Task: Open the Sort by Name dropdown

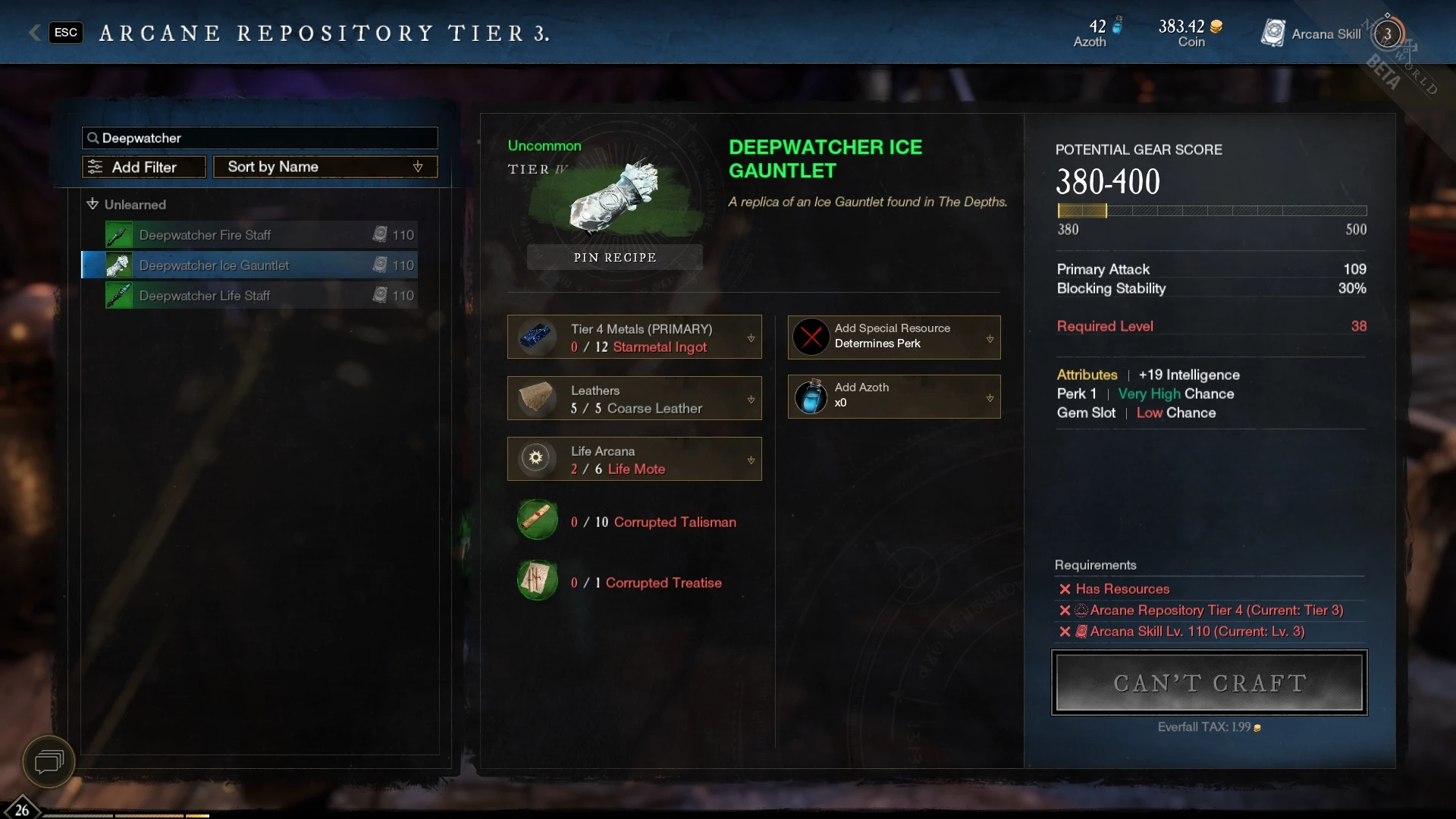Action: [325, 167]
